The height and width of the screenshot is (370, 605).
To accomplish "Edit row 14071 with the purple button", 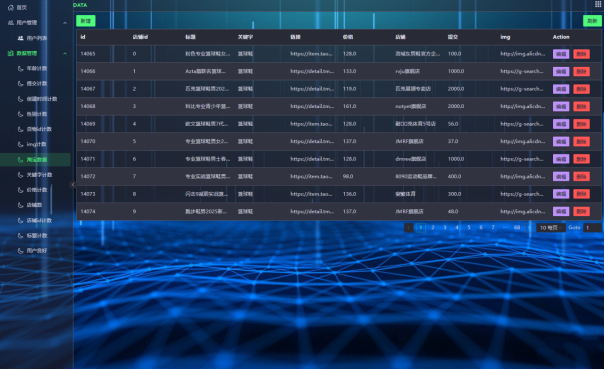I will (561, 159).
